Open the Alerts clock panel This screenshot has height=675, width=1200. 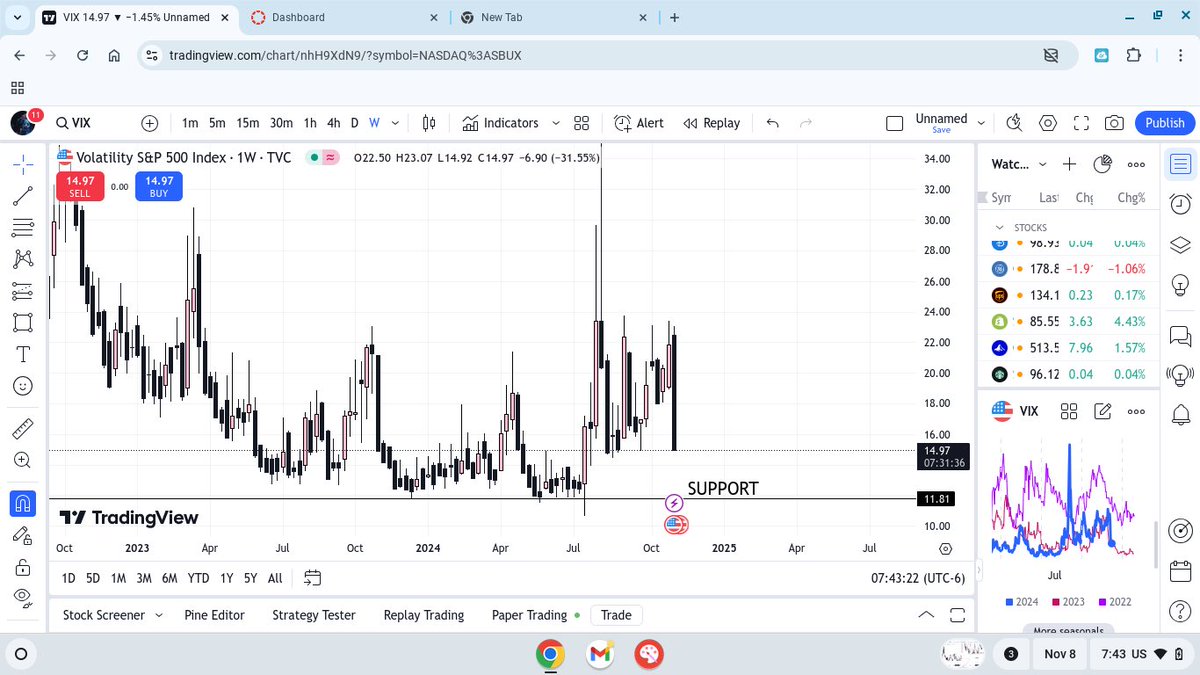[x=1180, y=203]
